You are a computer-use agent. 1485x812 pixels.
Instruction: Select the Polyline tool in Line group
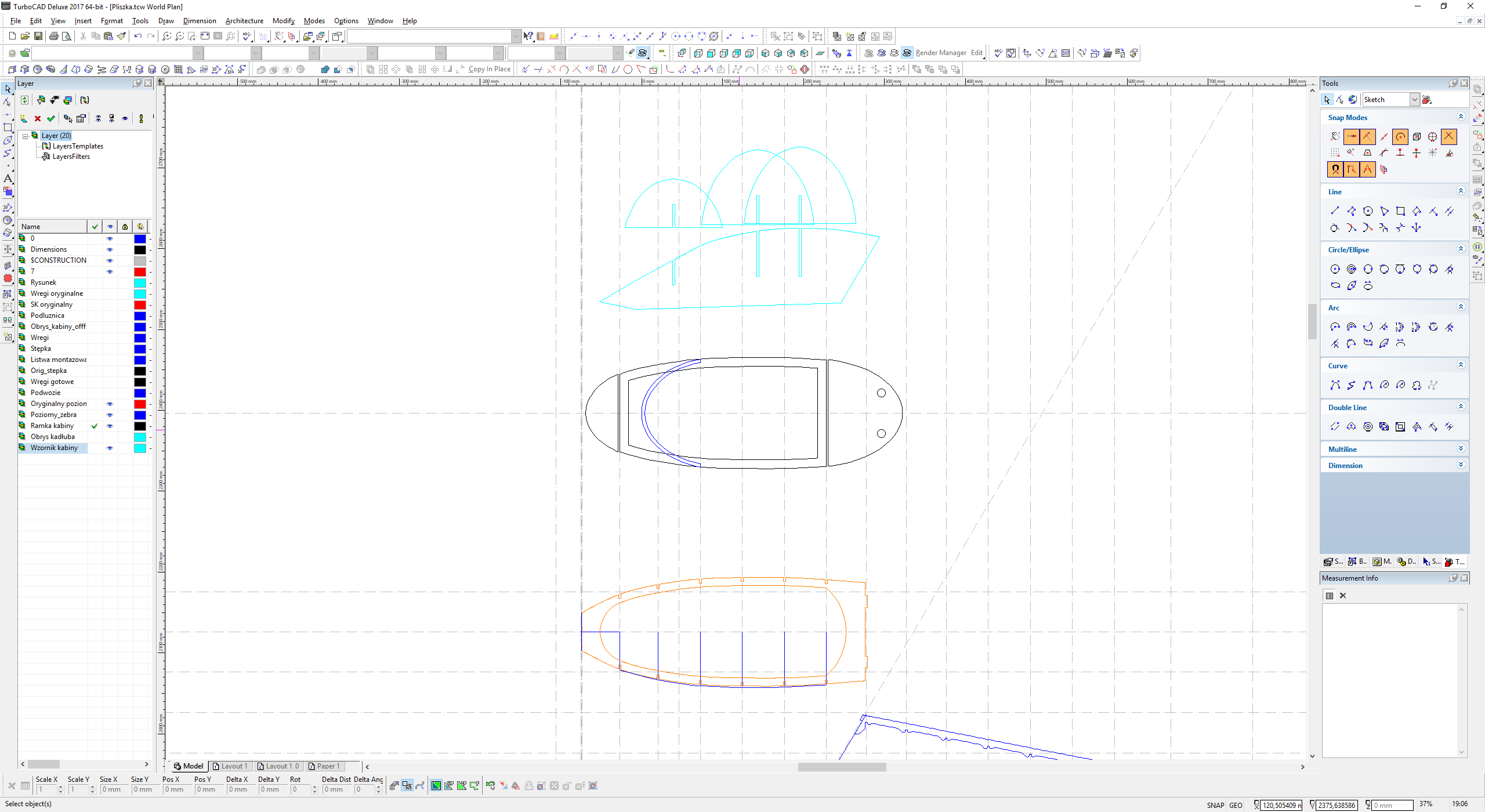(x=1352, y=211)
